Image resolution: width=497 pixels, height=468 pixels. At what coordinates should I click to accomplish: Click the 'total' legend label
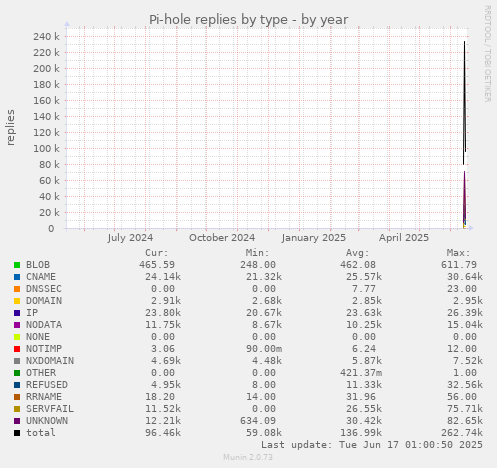pyautogui.click(x=41, y=433)
